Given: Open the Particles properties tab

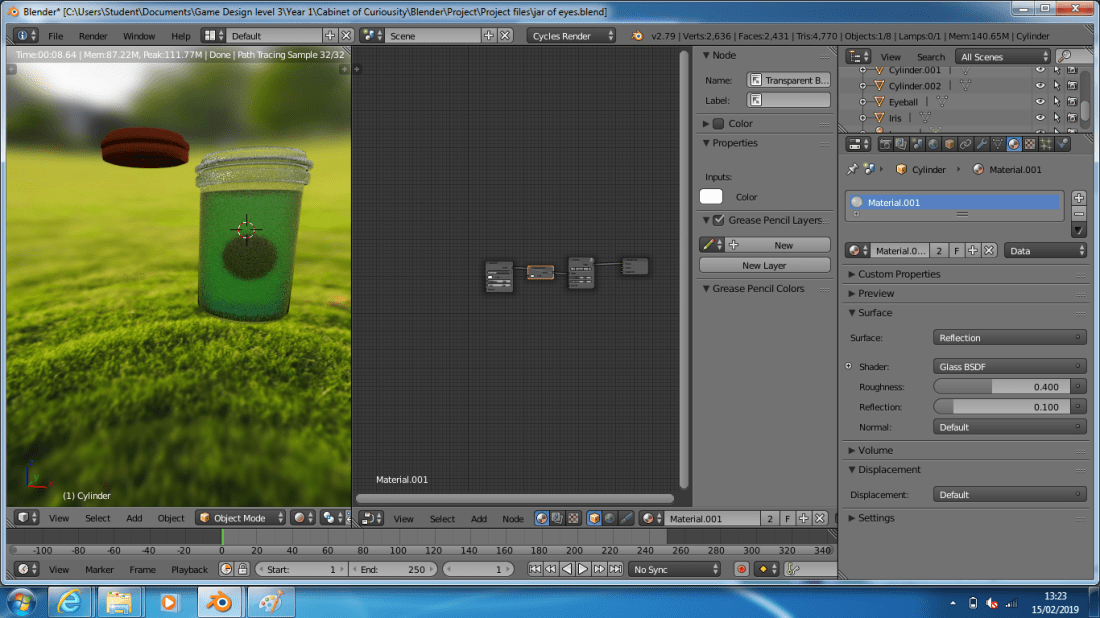Looking at the screenshot, I should click(1046, 144).
